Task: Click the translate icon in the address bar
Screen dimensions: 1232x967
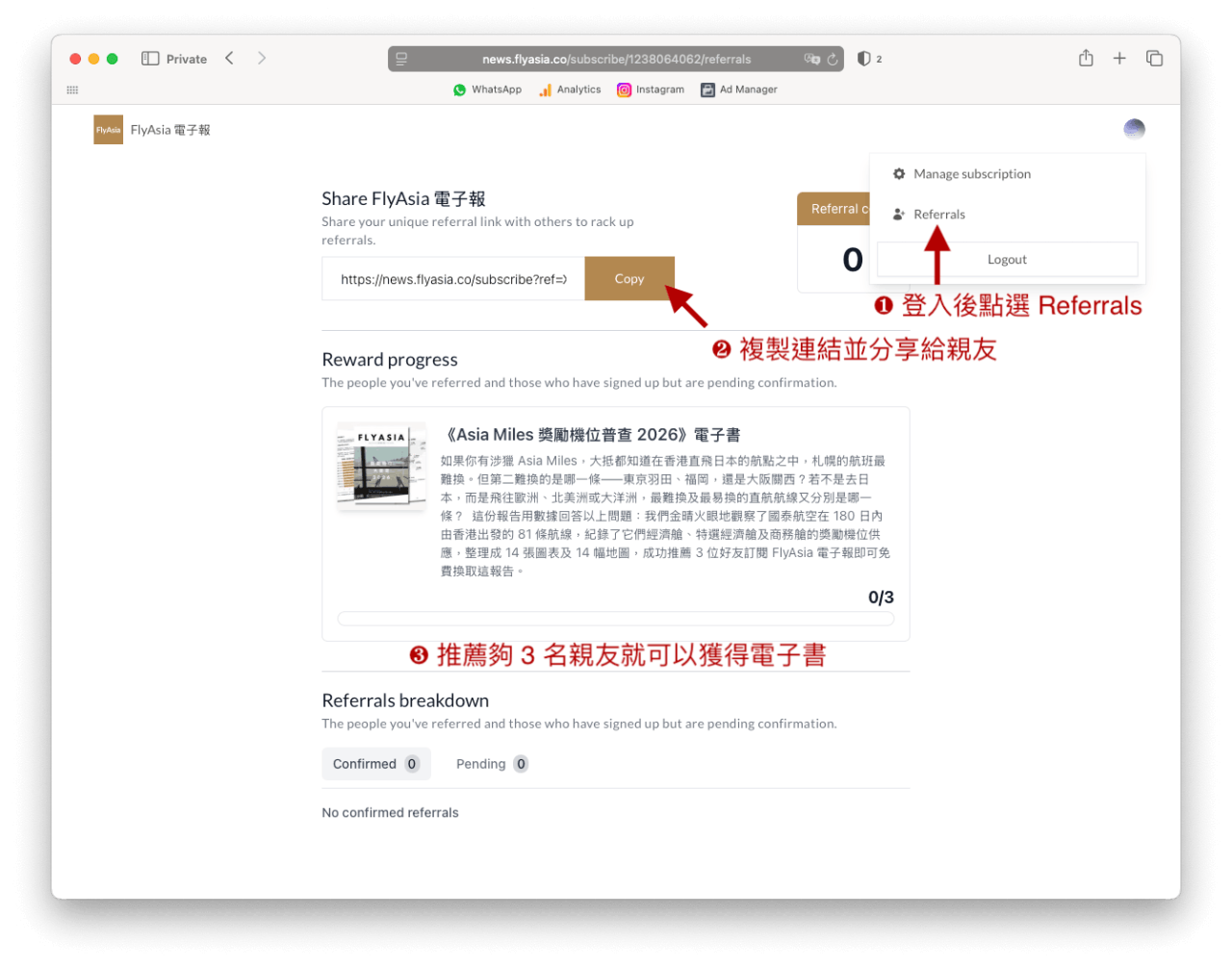Action: pos(811,59)
